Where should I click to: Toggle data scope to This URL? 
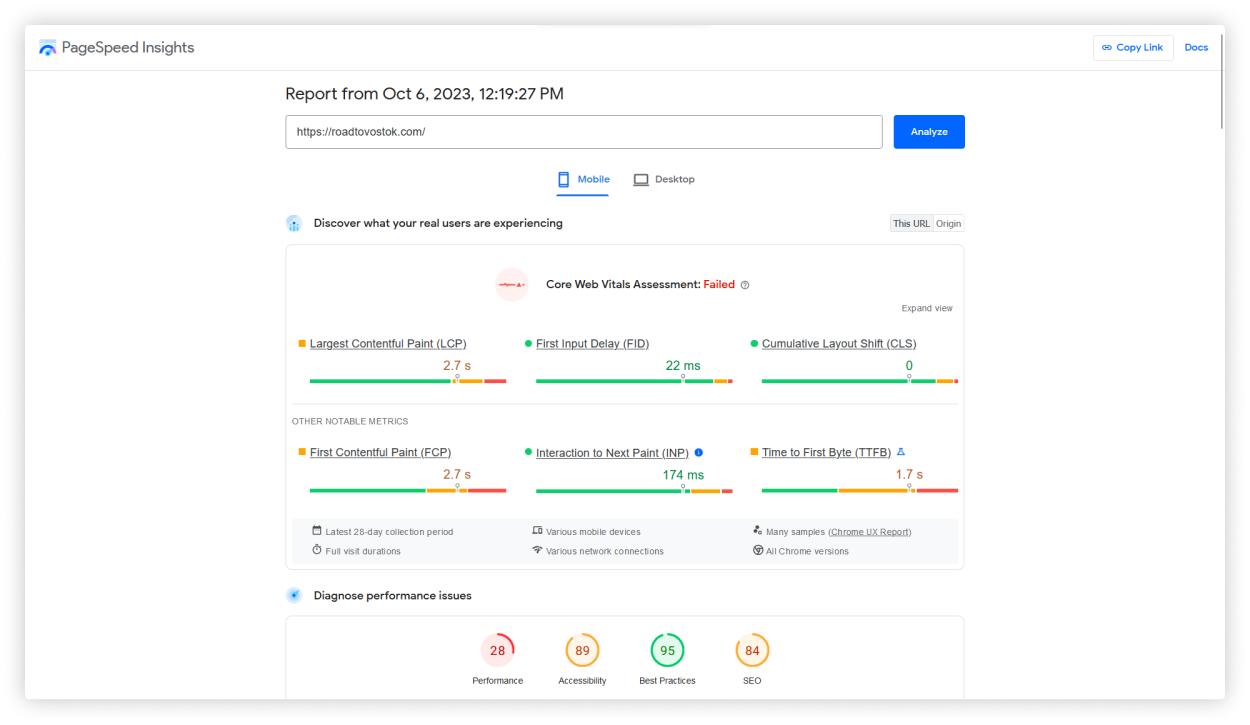point(911,224)
